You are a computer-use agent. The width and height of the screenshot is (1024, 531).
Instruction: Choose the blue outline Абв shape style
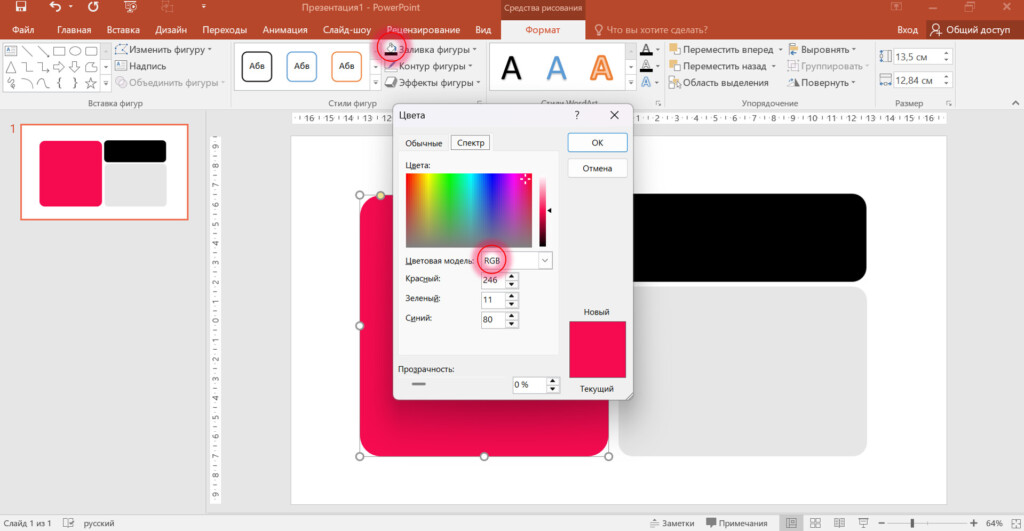[x=302, y=66]
